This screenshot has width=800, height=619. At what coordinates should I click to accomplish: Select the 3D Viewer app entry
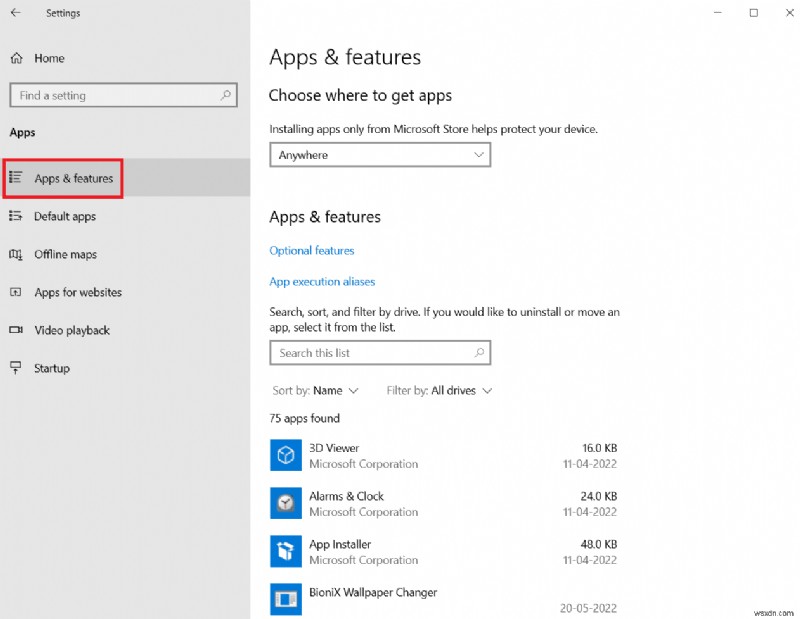(x=443, y=455)
